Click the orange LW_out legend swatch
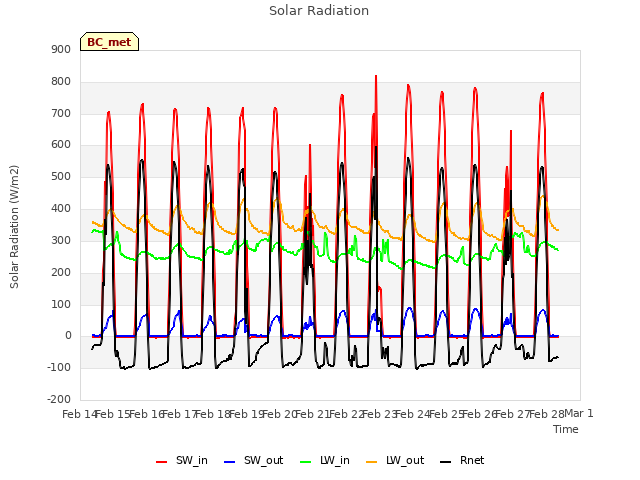This screenshot has width=640, height=480. tap(372, 462)
